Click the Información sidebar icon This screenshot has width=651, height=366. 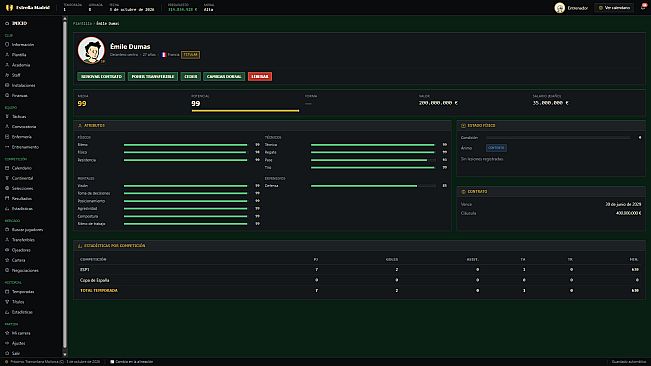click(7, 44)
